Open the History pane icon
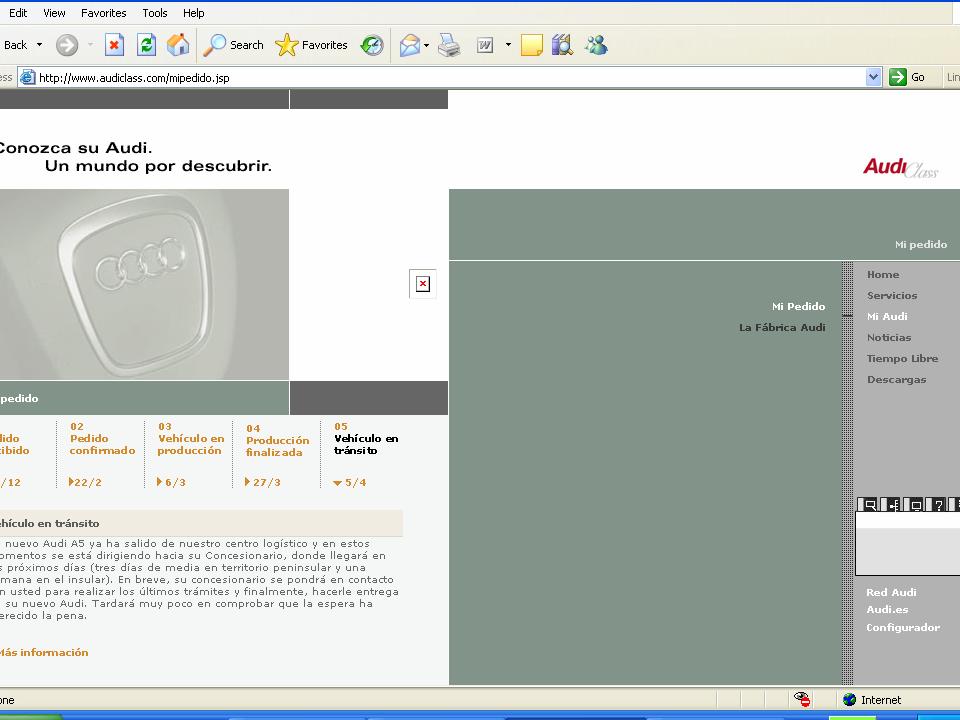Image resolution: width=960 pixels, height=720 pixels. click(372, 45)
